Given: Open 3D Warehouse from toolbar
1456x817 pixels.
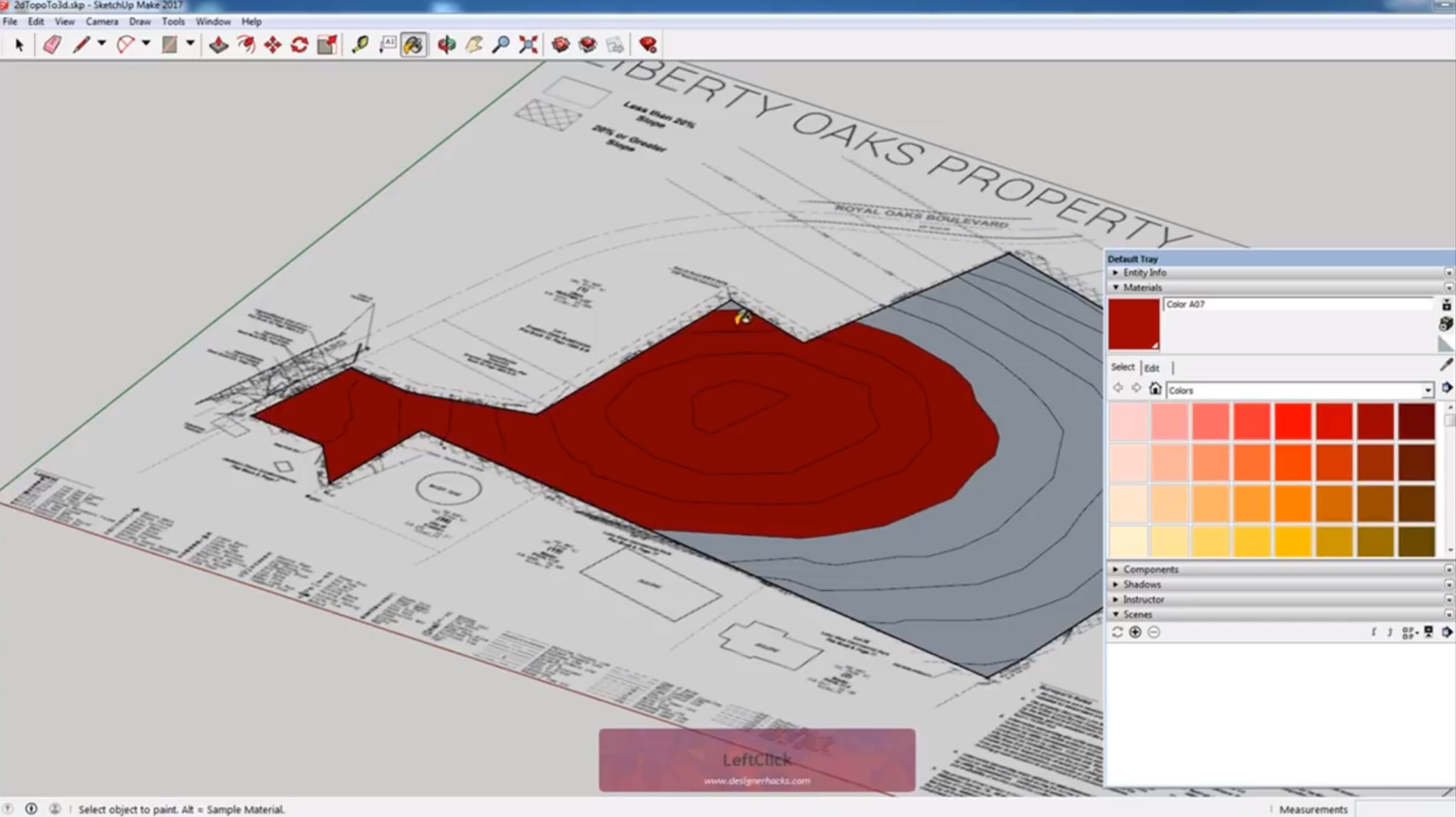Looking at the screenshot, I should click(x=561, y=45).
